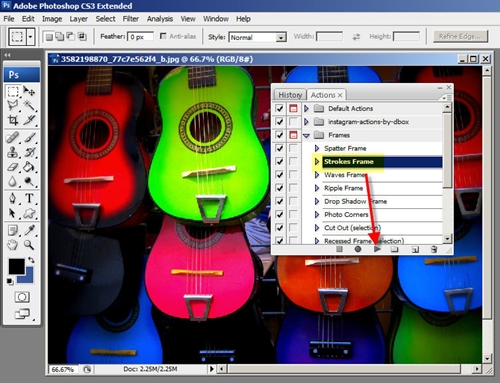Viewport: 500px width, 383px height.
Task: Open the Filter menu
Action: coord(130,19)
